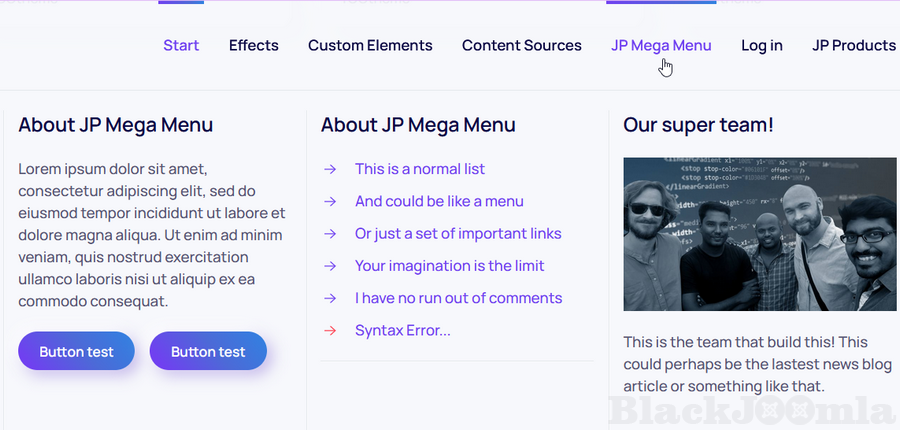Screen dimensions: 900x430
Task: Click the "Syntax Error..." link
Action: (402, 331)
